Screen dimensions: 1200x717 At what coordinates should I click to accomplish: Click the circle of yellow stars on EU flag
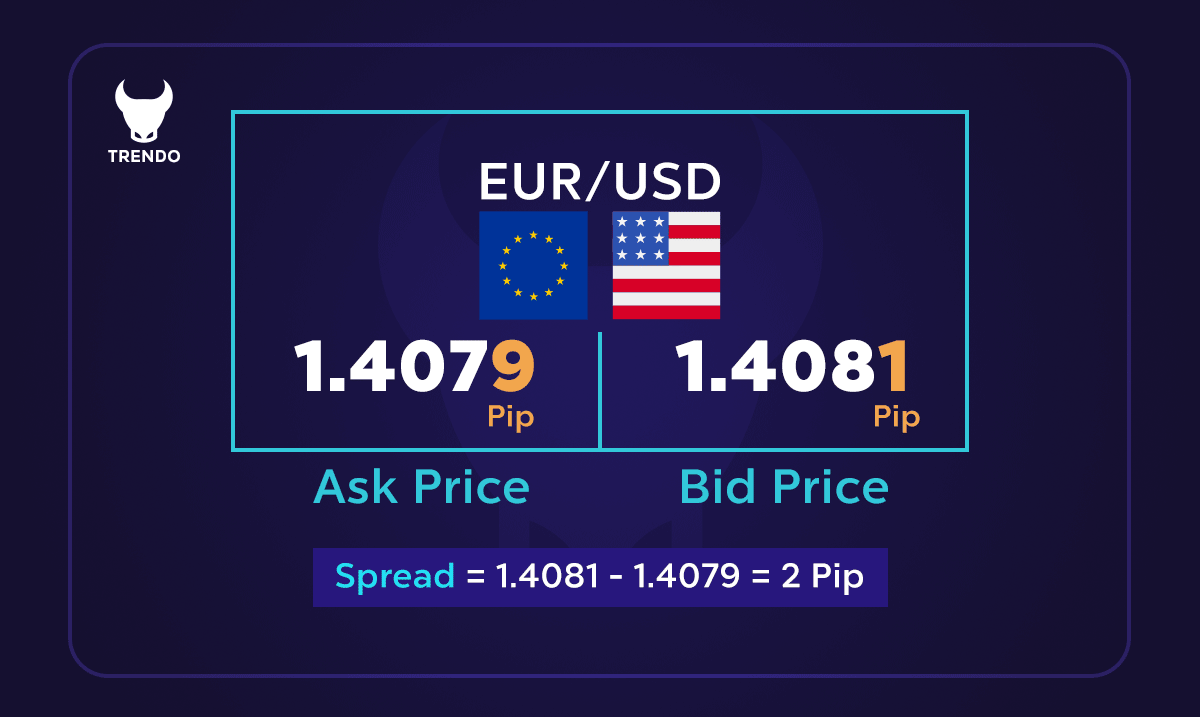[x=533, y=265]
